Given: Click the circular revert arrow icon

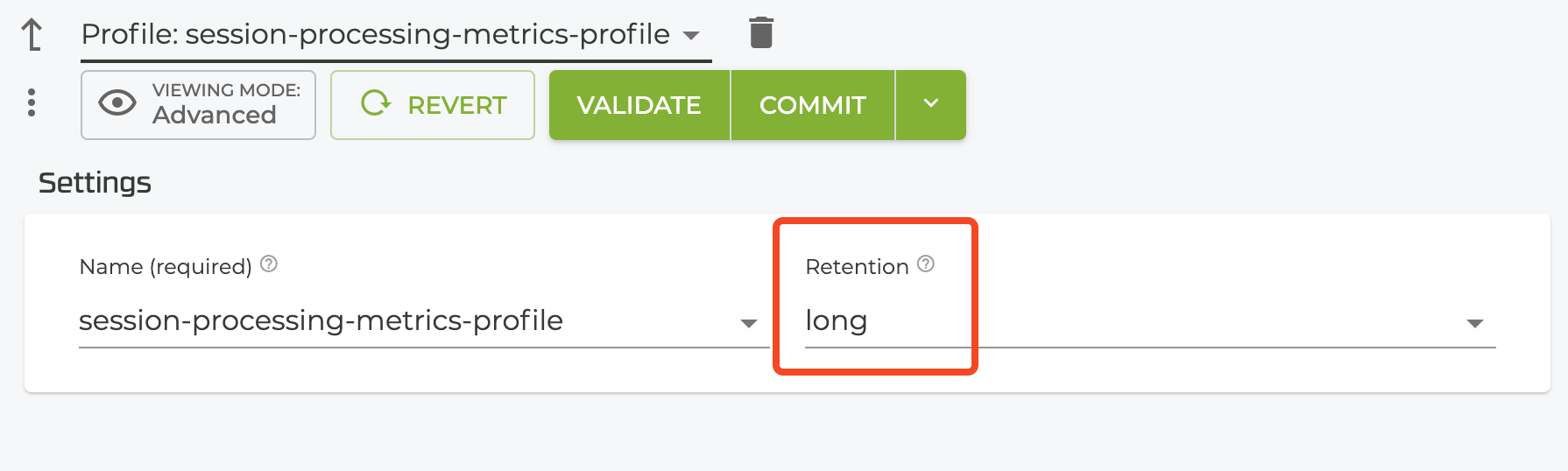Looking at the screenshot, I should pyautogui.click(x=375, y=103).
